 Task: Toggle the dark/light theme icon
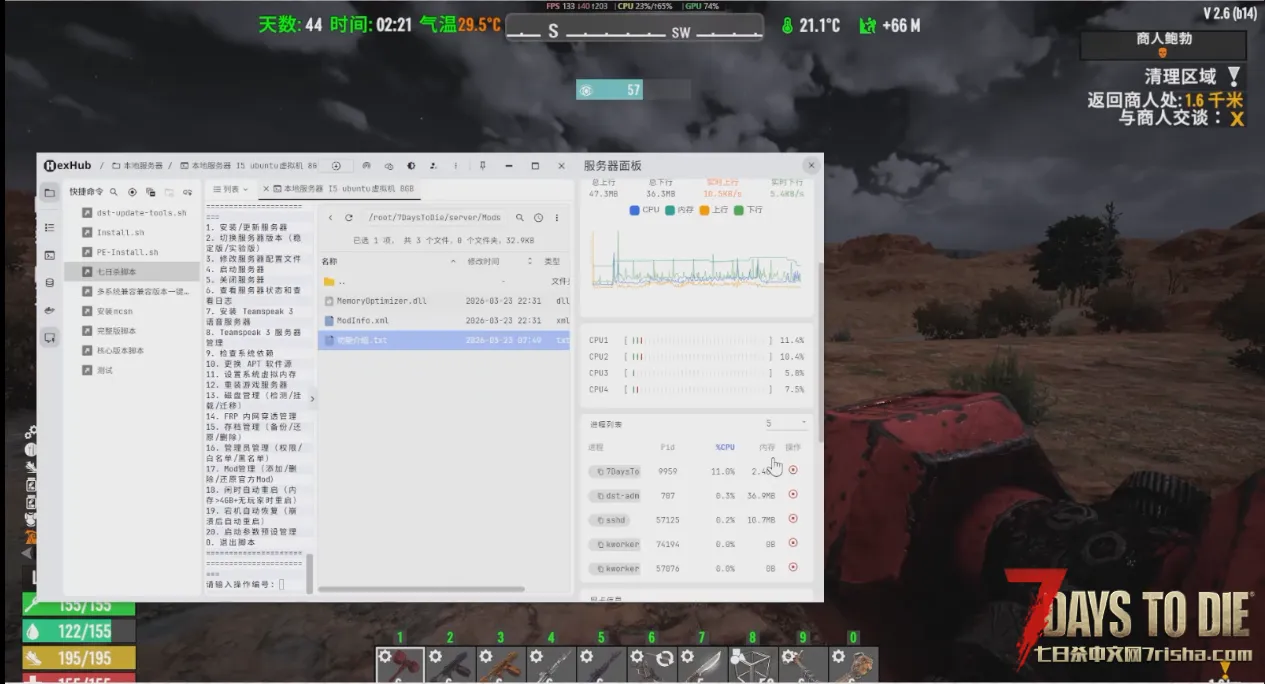pos(411,166)
